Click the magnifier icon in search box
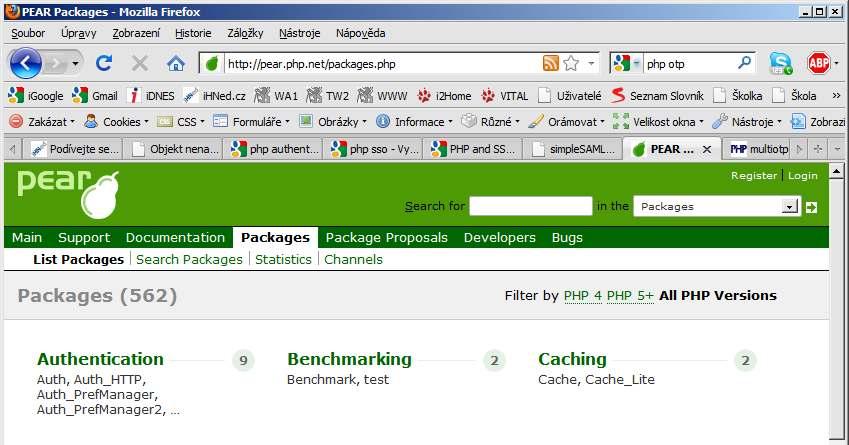Image resolution: width=849 pixels, height=445 pixels. [x=744, y=63]
